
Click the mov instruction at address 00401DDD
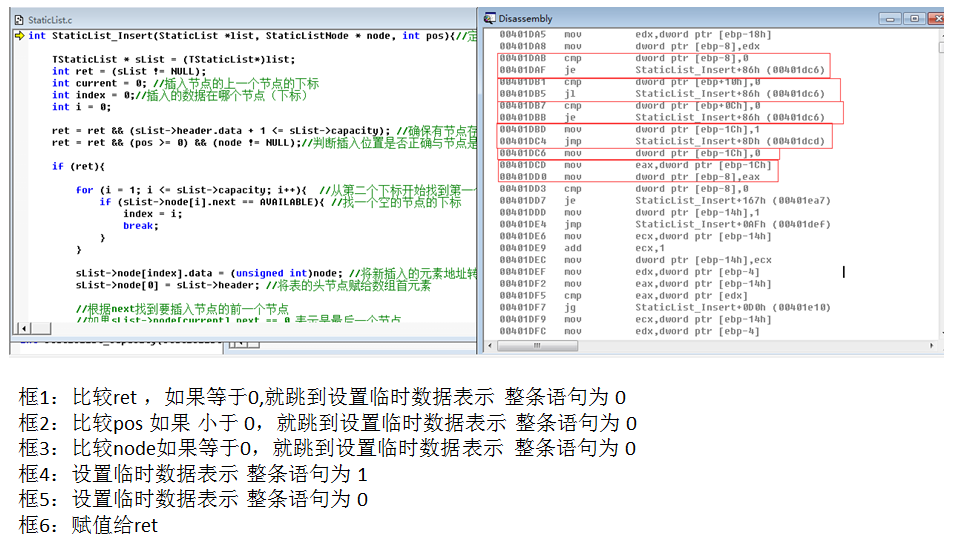(629, 212)
